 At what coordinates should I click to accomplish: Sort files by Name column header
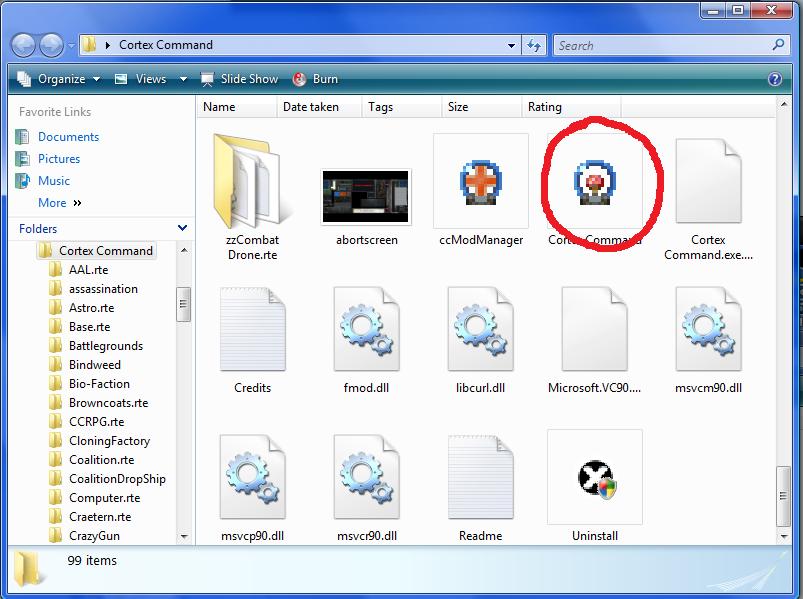pyautogui.click(x=219, y=107)
